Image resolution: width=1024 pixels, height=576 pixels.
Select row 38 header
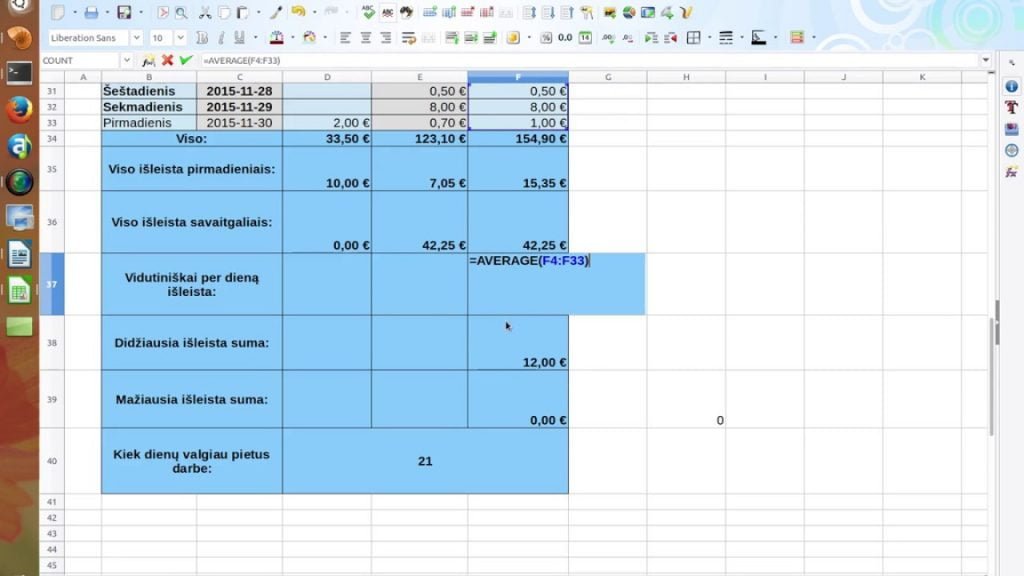coord(52,343)
